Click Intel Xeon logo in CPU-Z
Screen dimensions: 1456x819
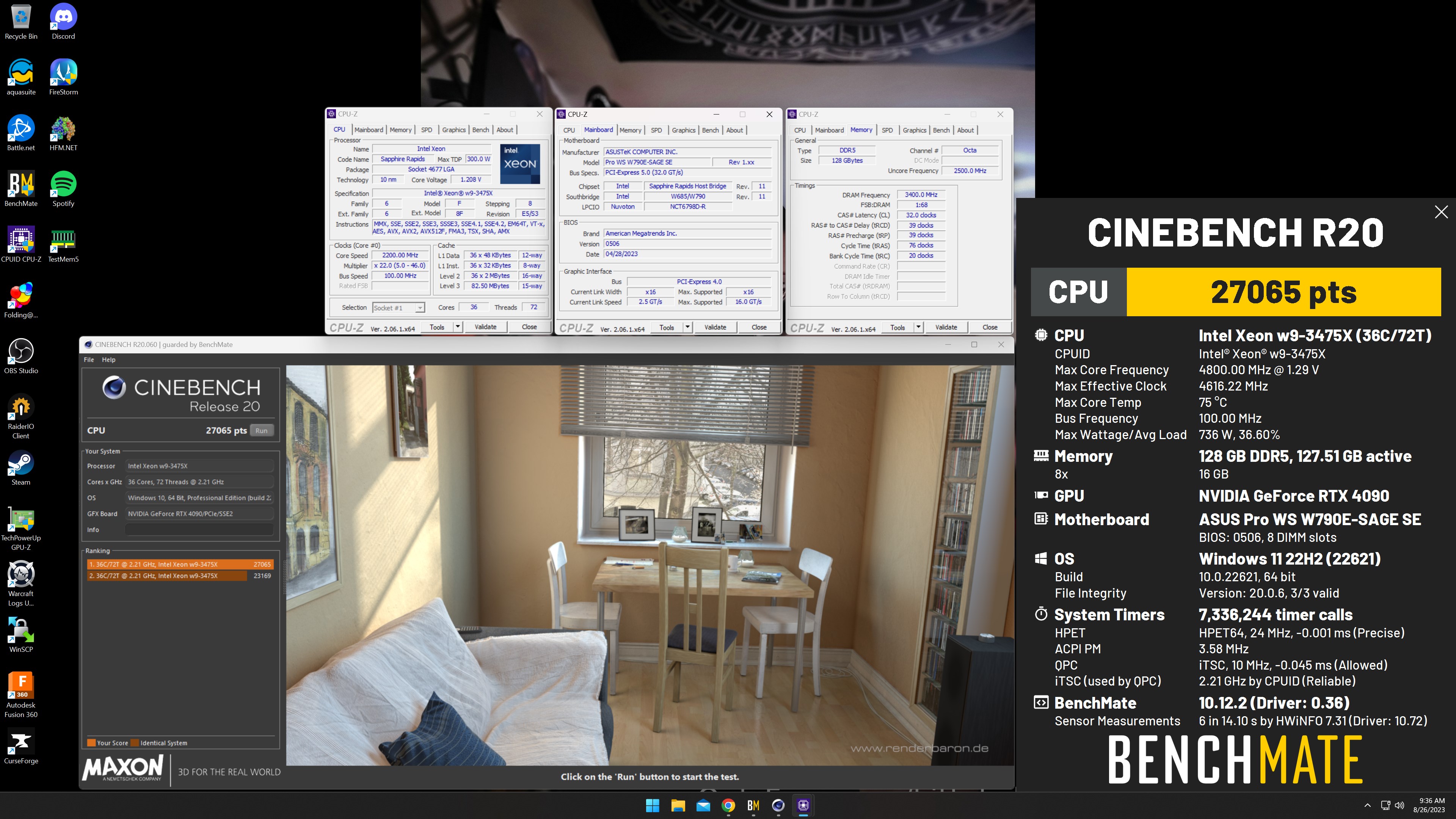tap(519, 163)
